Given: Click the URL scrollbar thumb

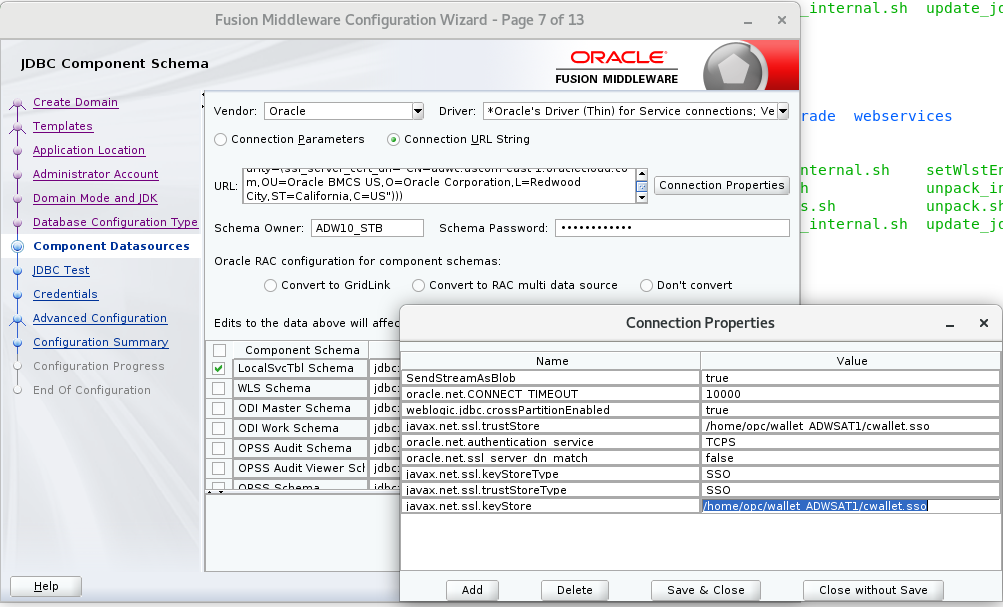Looking at the screenshot, I should click(x=642, y=186).
